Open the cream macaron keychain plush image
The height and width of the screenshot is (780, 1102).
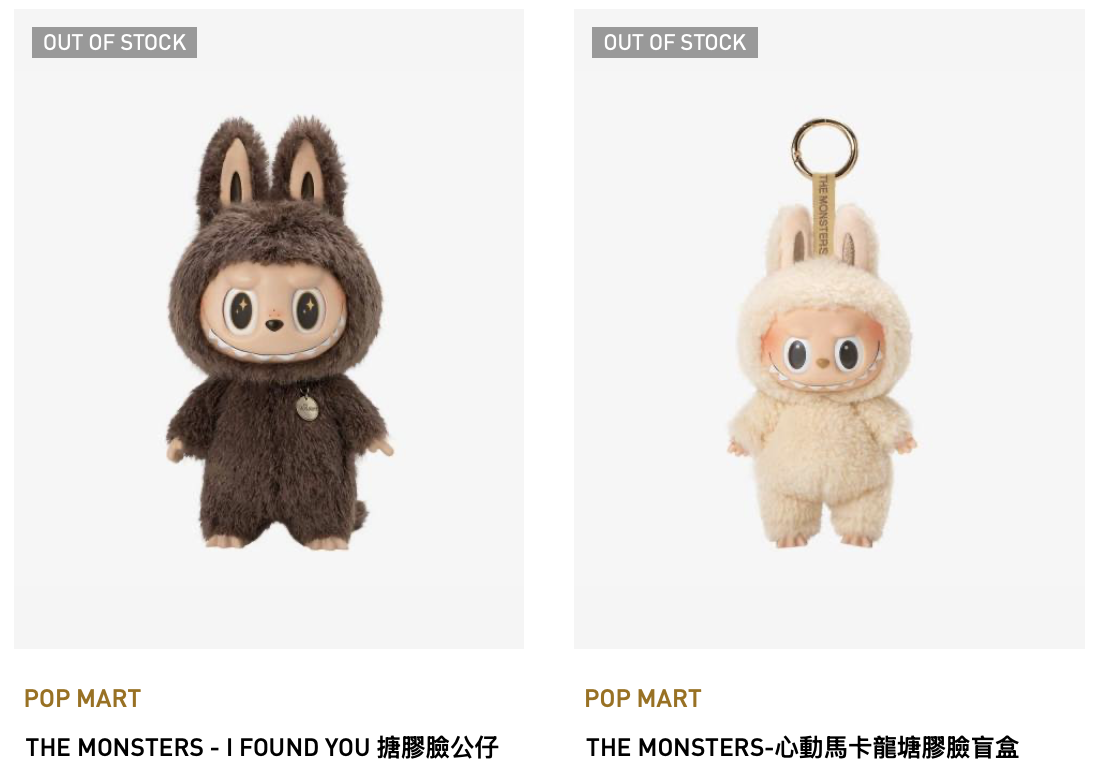829,328
